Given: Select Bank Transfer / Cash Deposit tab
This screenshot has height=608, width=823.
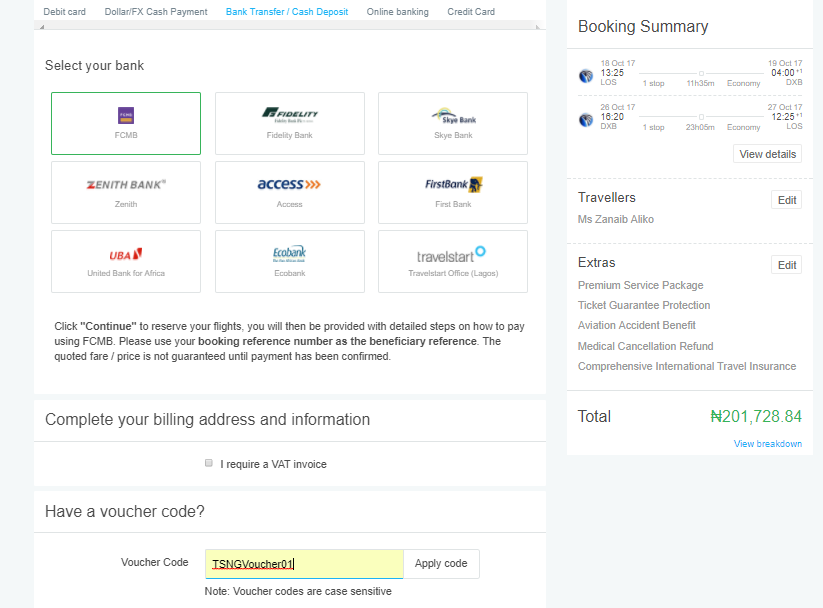Looking at the screenshot, I should [x=287, y=12].
